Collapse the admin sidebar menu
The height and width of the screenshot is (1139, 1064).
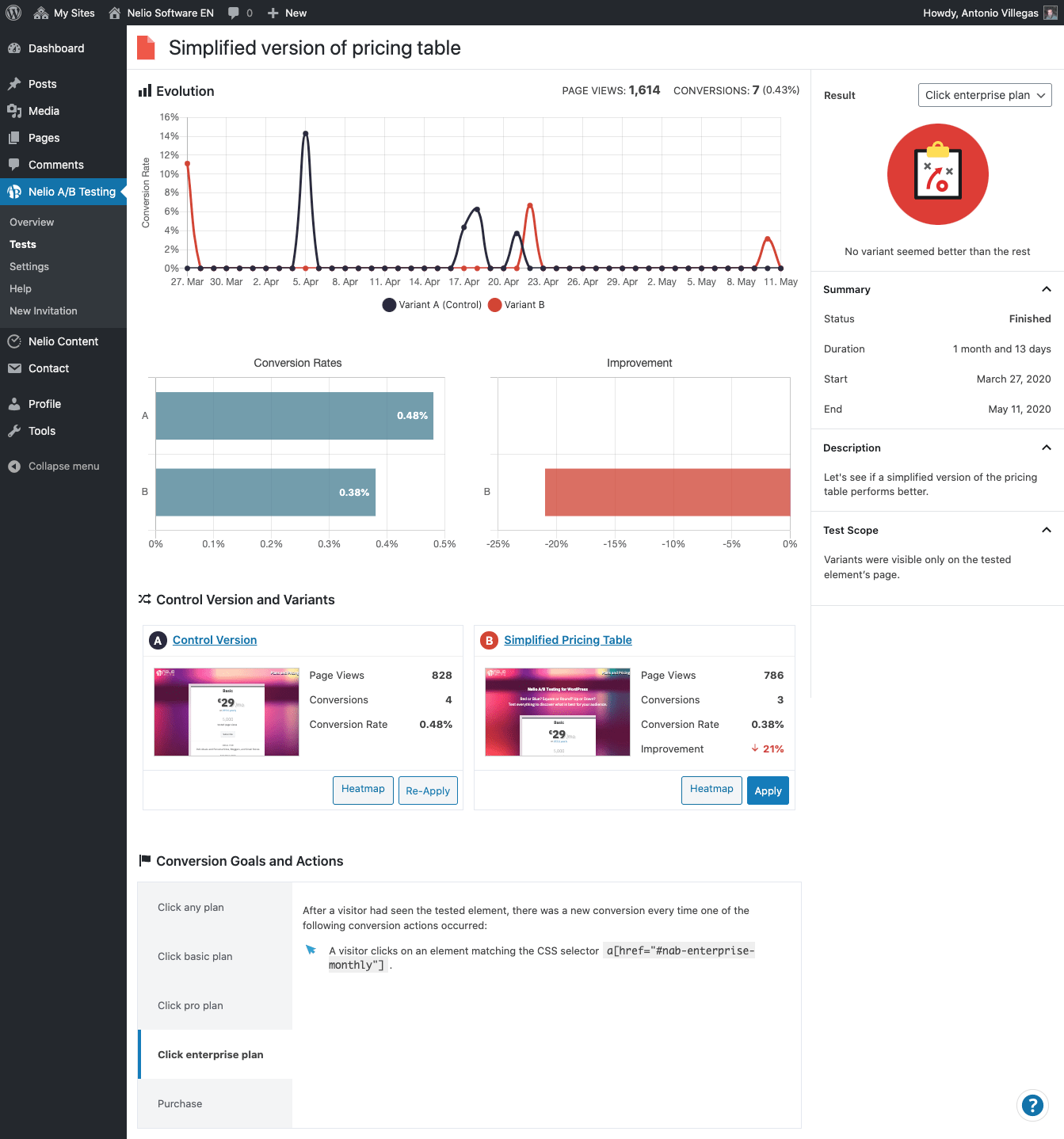pyautogui.click(x=63, y=467)
